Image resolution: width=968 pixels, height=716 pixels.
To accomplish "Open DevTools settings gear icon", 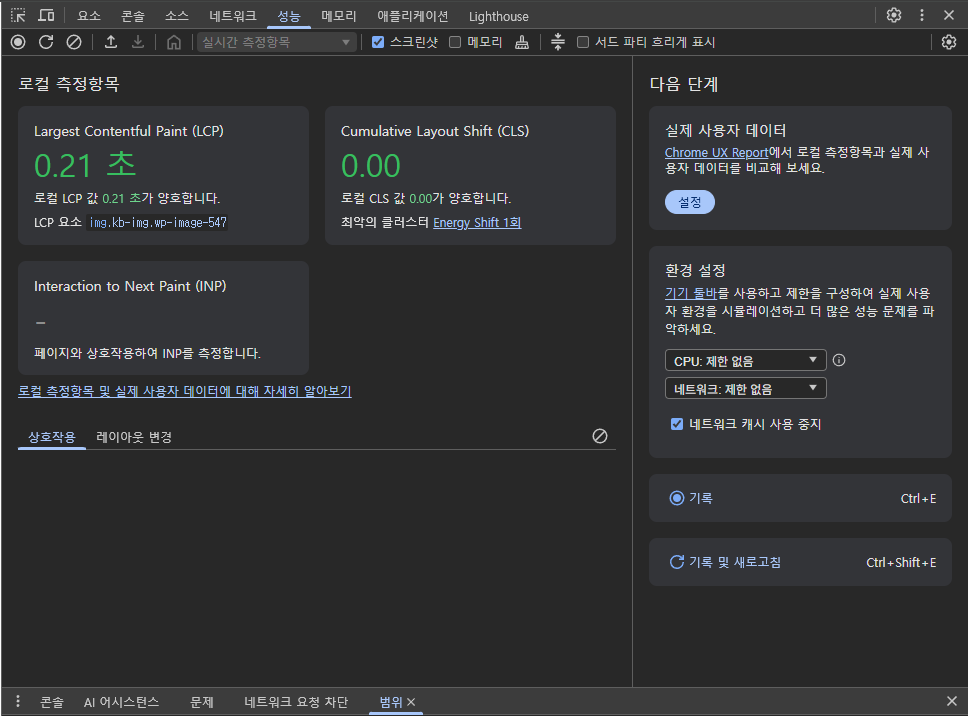I will (x=893, y=15).
